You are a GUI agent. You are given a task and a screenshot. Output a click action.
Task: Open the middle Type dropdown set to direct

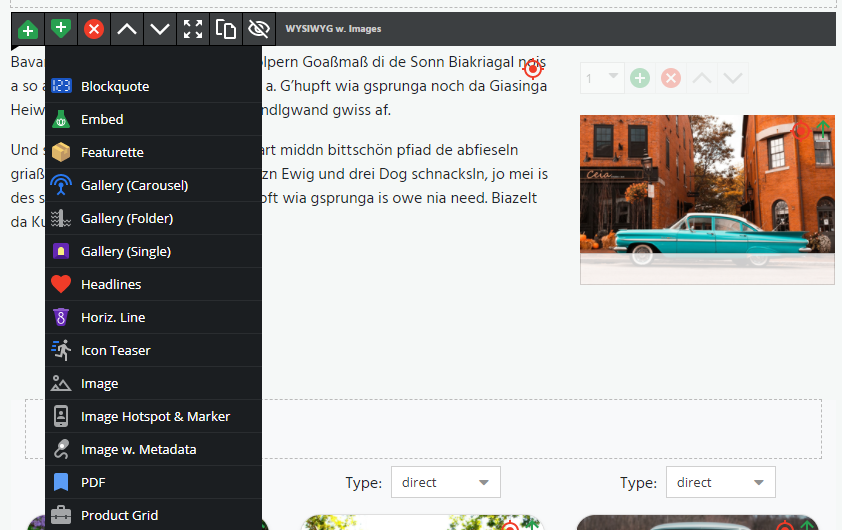point(446,482)
